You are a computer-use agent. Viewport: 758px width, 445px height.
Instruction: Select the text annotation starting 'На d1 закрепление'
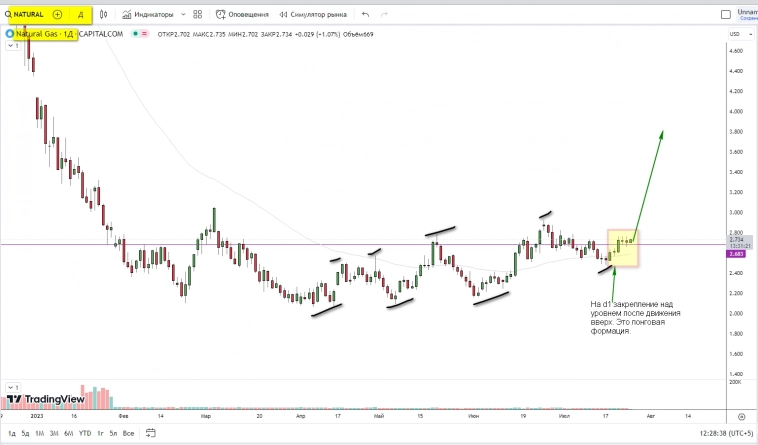635,317
